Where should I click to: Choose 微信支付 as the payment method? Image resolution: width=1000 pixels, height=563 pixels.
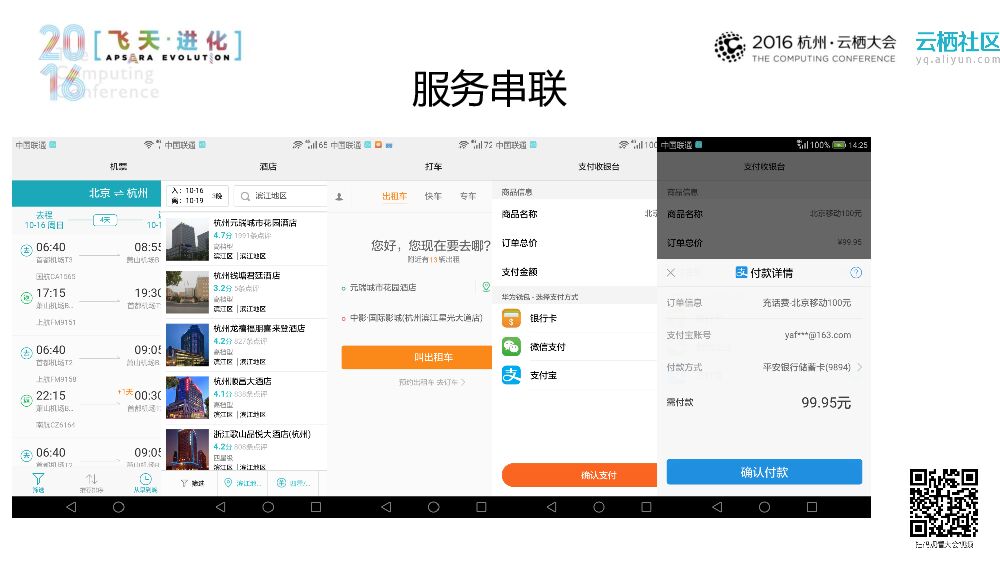pos(574,347)
